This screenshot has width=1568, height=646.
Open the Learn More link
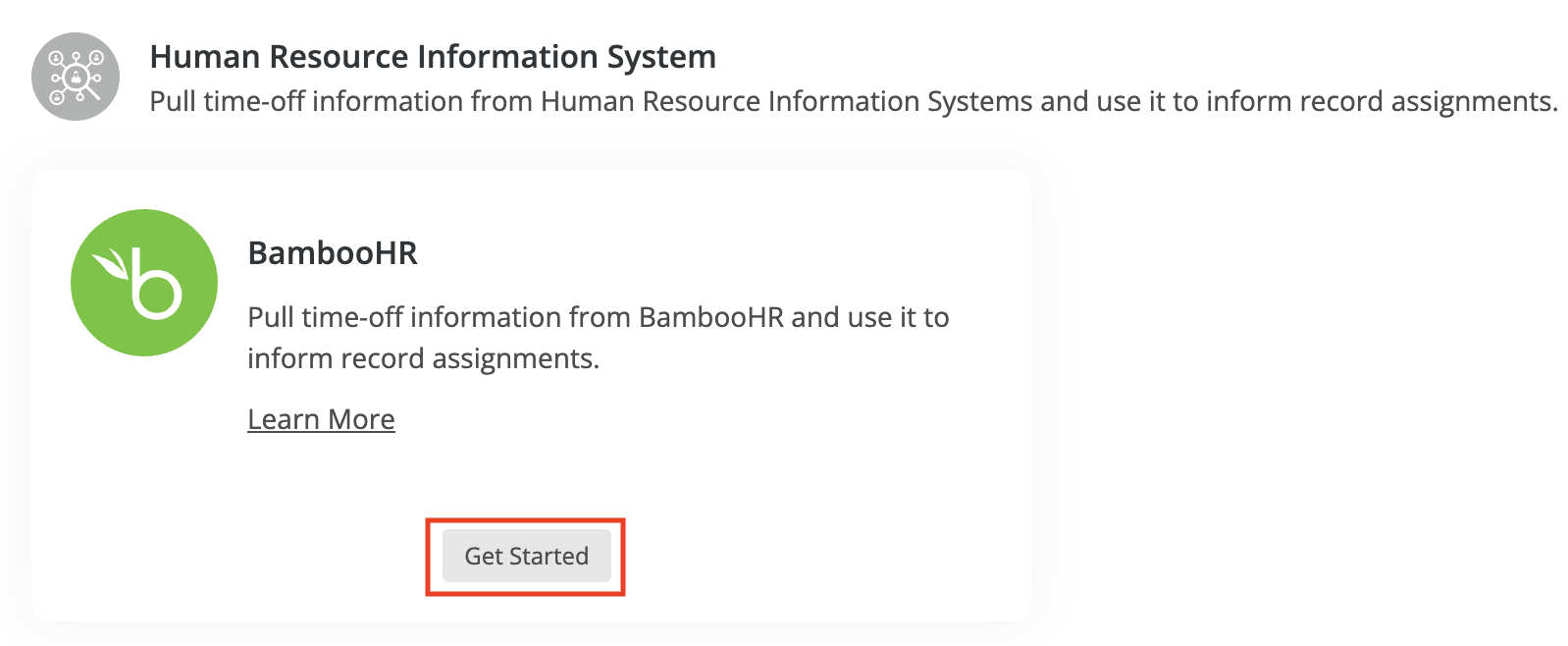tap(321, 419)
